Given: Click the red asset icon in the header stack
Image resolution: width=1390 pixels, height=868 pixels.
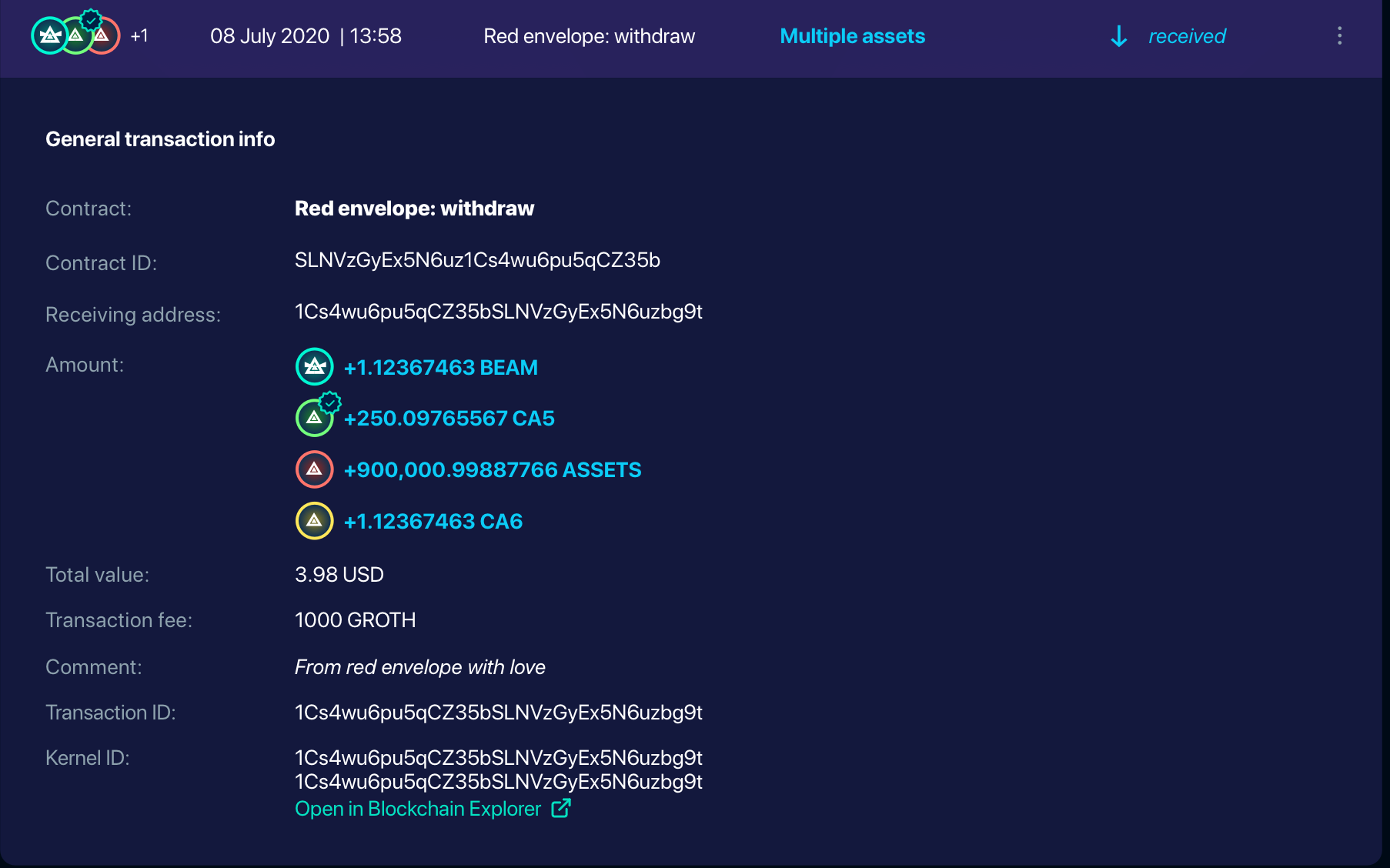Looking at the screenshot, I should (102, 35).
